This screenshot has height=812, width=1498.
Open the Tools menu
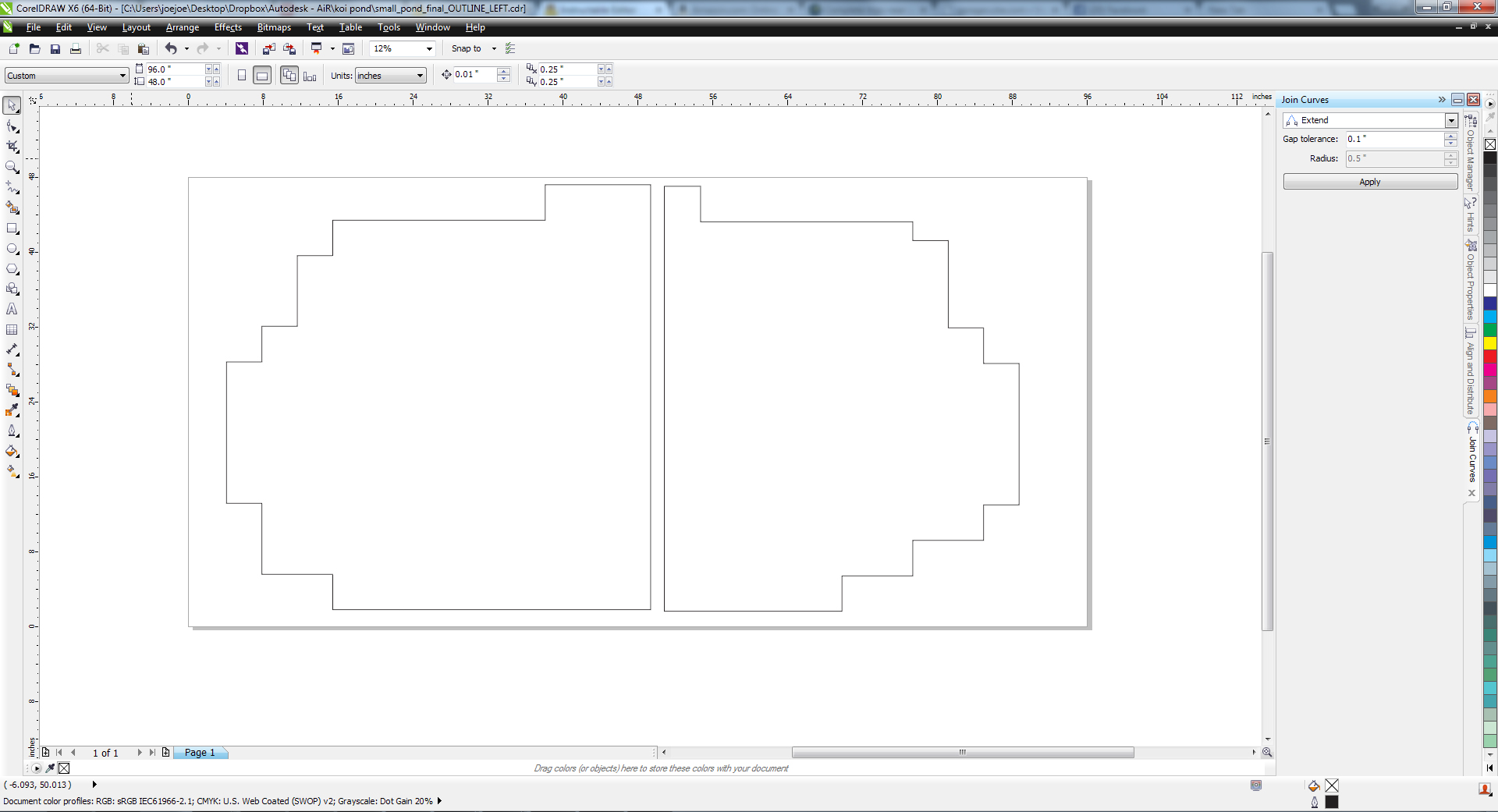click(389, 27)
